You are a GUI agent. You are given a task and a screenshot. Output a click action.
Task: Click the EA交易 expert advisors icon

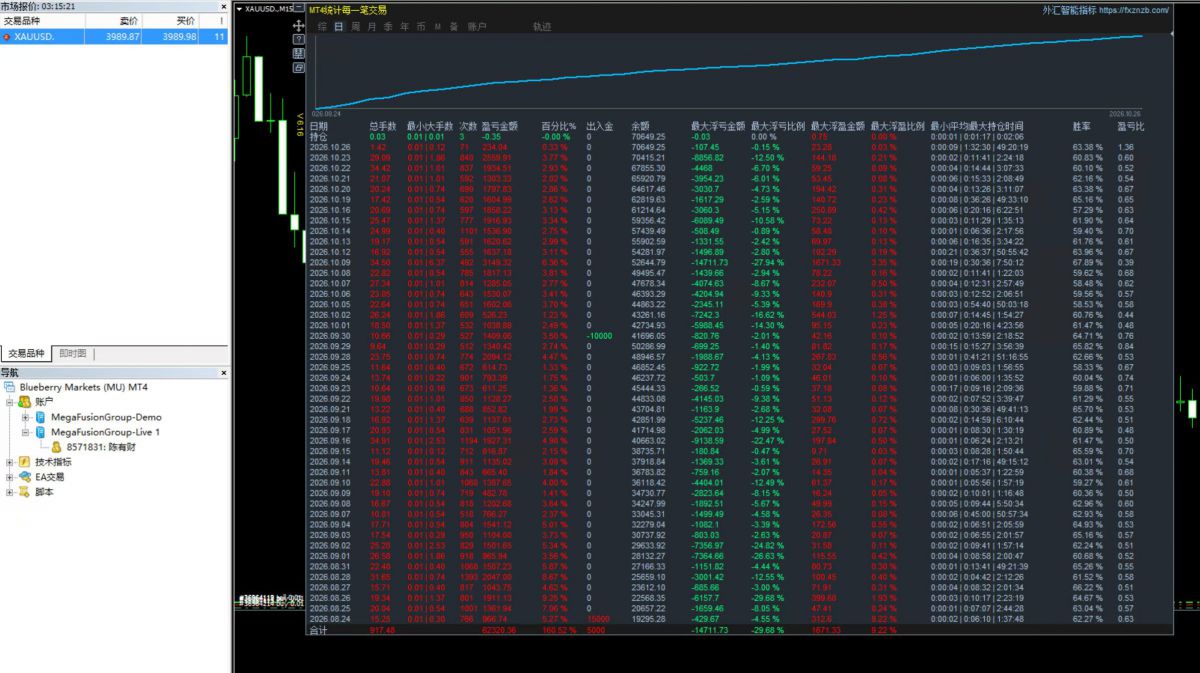24,477
